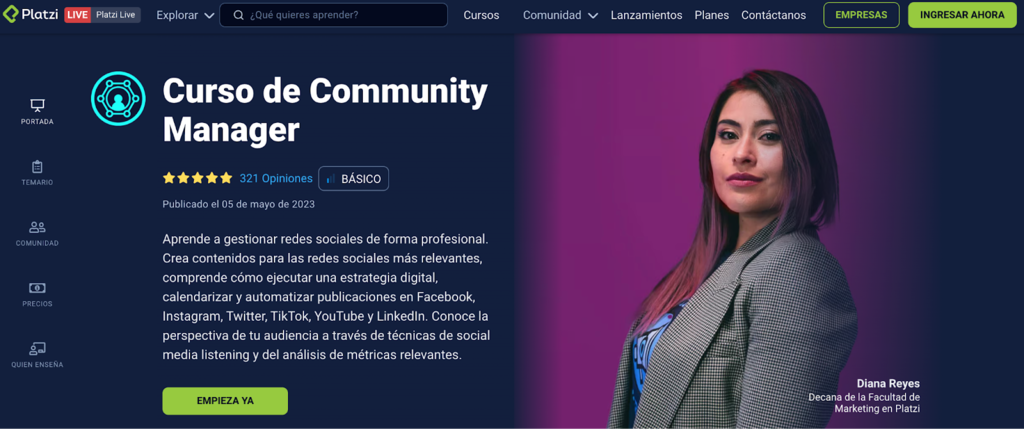The height and width of the screenshot is (429, 1024).
Task: Click the Diana Reyes instructor photo
Action: coord(731,248)
